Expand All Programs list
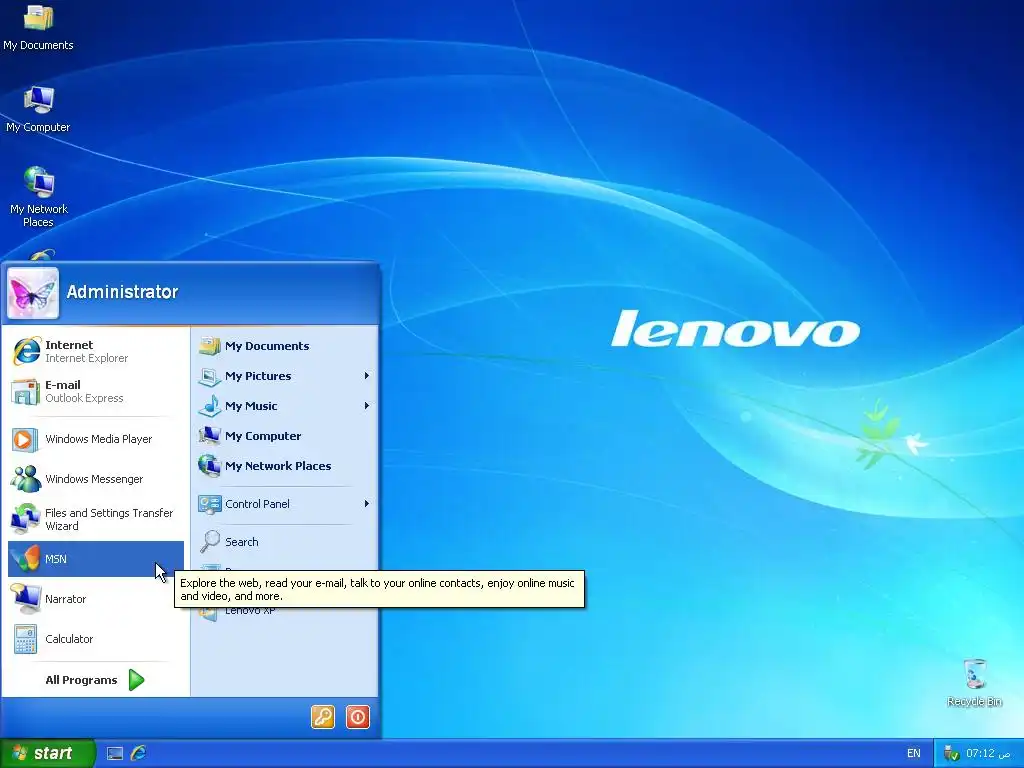The image size is (1024, 768). pos(95,680)
